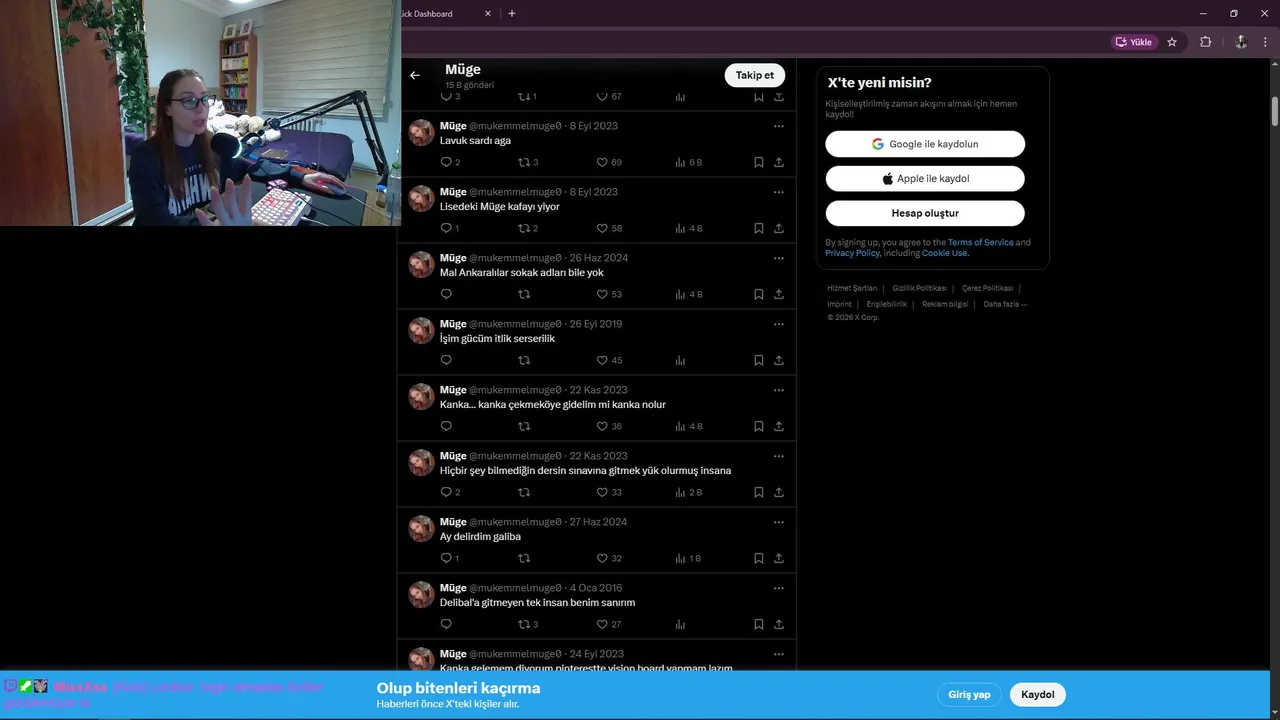
Task: Reply to 'Hiçbir şey bilmediğin dersin' post
Action: pyautogui.click(x=446, y=492)
